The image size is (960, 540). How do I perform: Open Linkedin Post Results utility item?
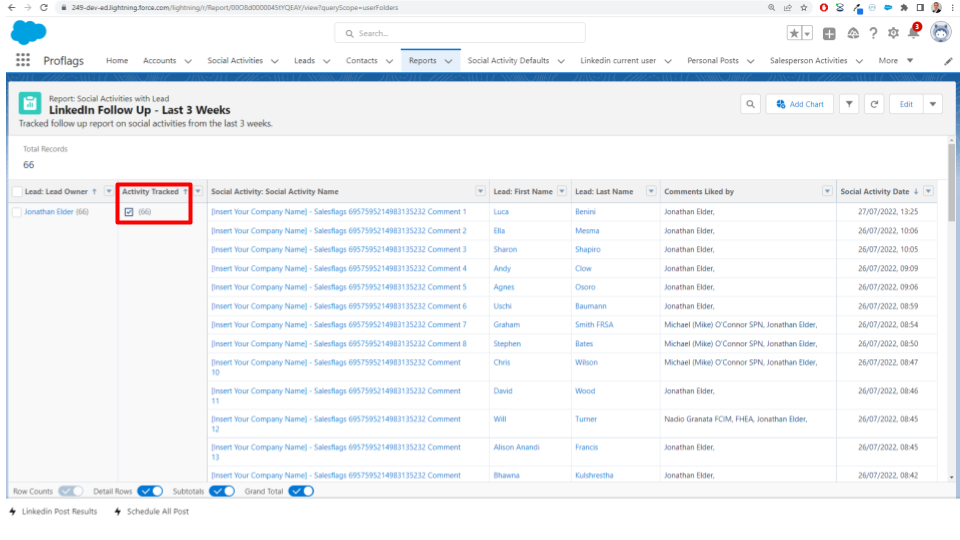pyautogui.click(x=53, y=511)
